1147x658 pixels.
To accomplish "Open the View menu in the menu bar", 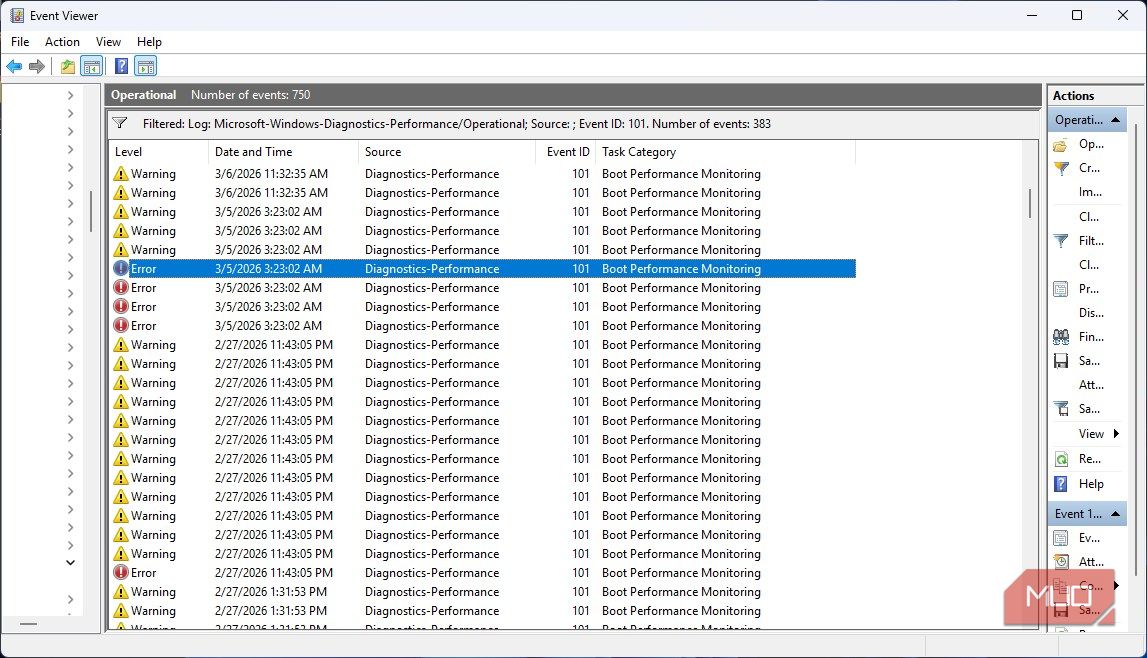I will (108, 42).
